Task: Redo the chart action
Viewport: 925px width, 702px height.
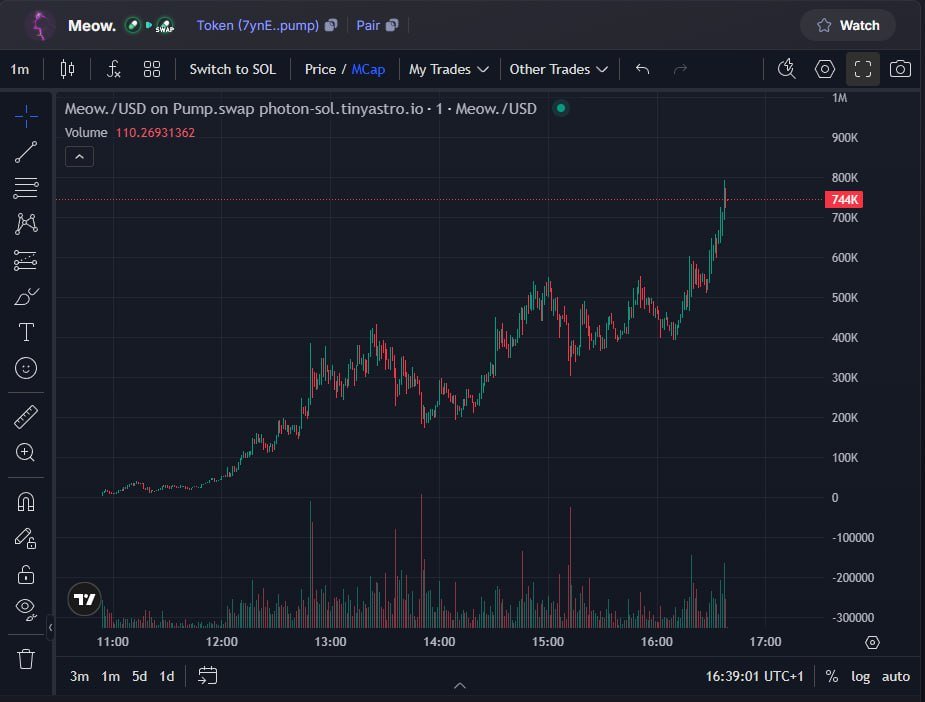Action: click(x=680, y=69)
